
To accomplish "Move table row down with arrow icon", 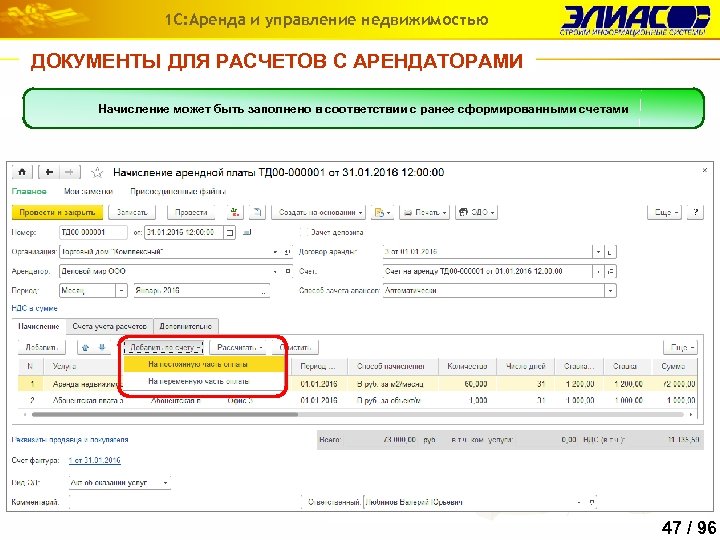I will point(102,348).
